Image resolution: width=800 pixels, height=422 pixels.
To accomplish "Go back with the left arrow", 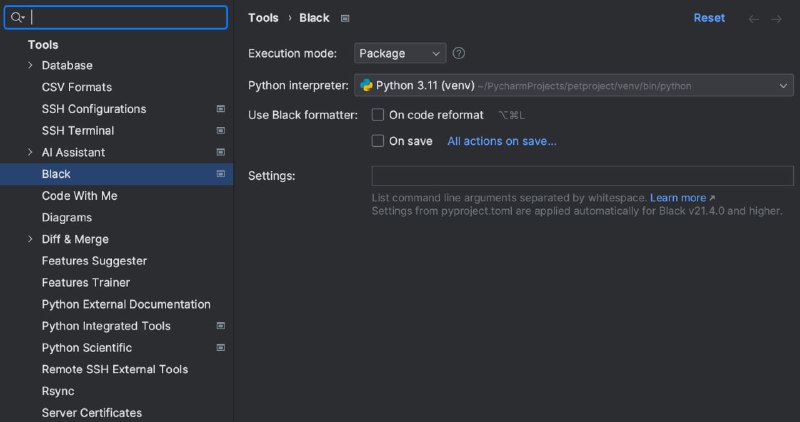I will click(x=754, y=19).
